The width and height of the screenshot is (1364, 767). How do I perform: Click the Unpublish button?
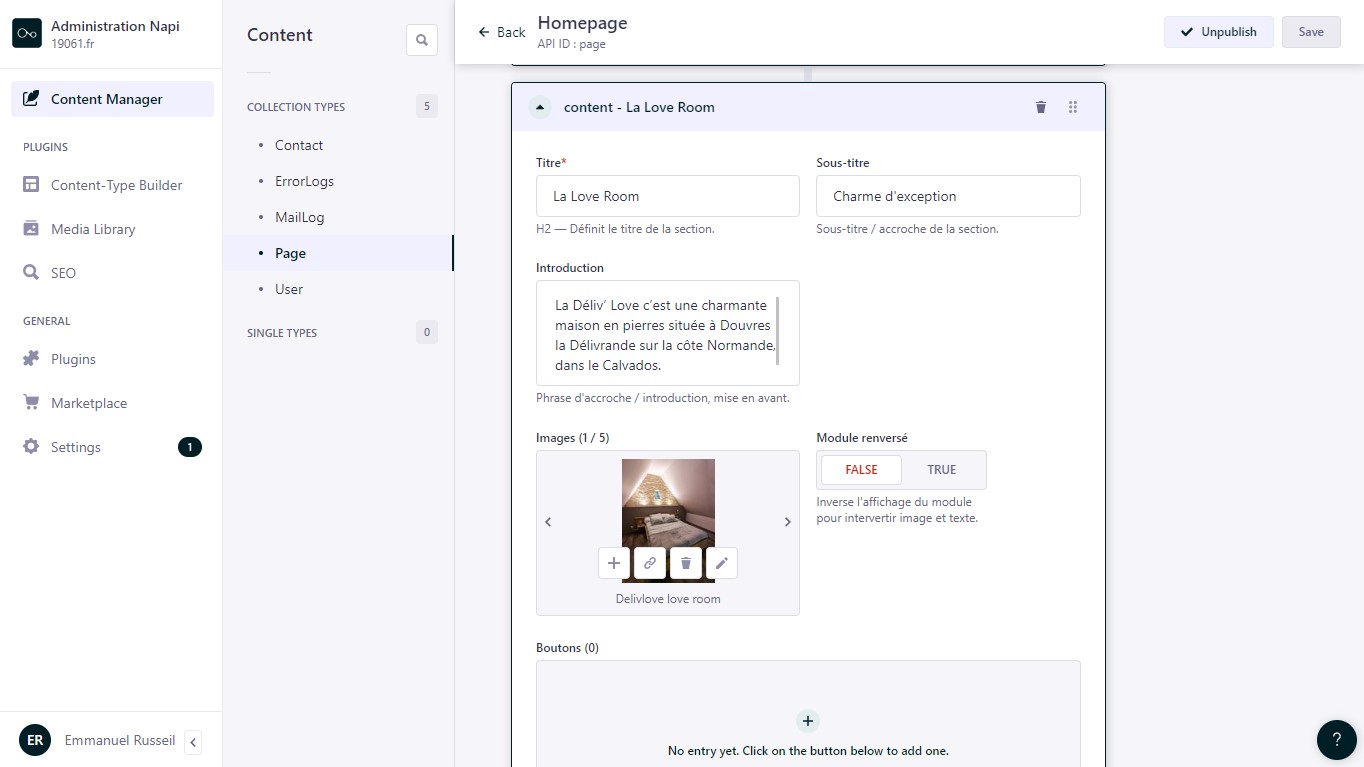coord(1217,32)
